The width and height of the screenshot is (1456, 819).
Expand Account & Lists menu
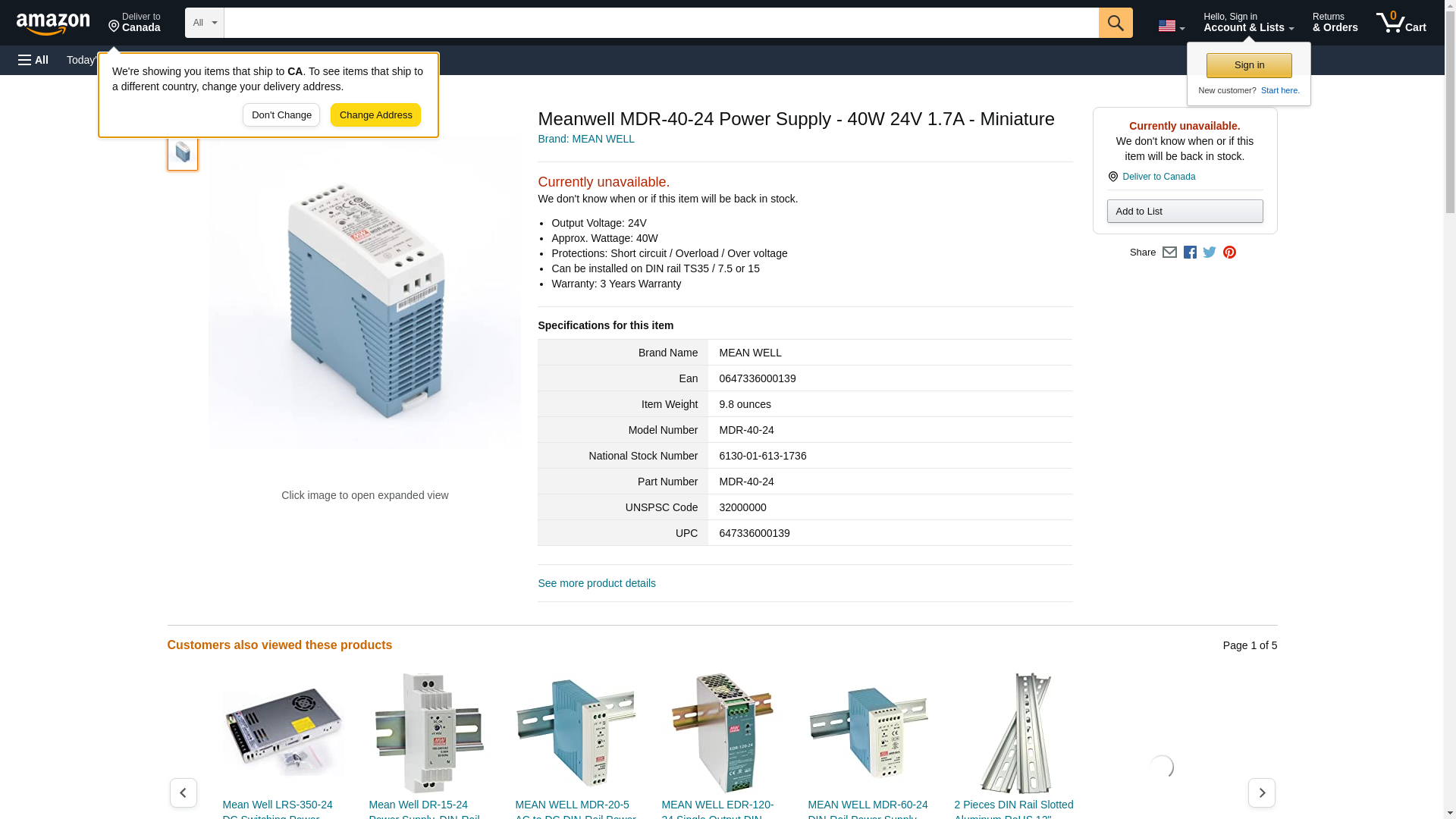(x=1248, y=23)
